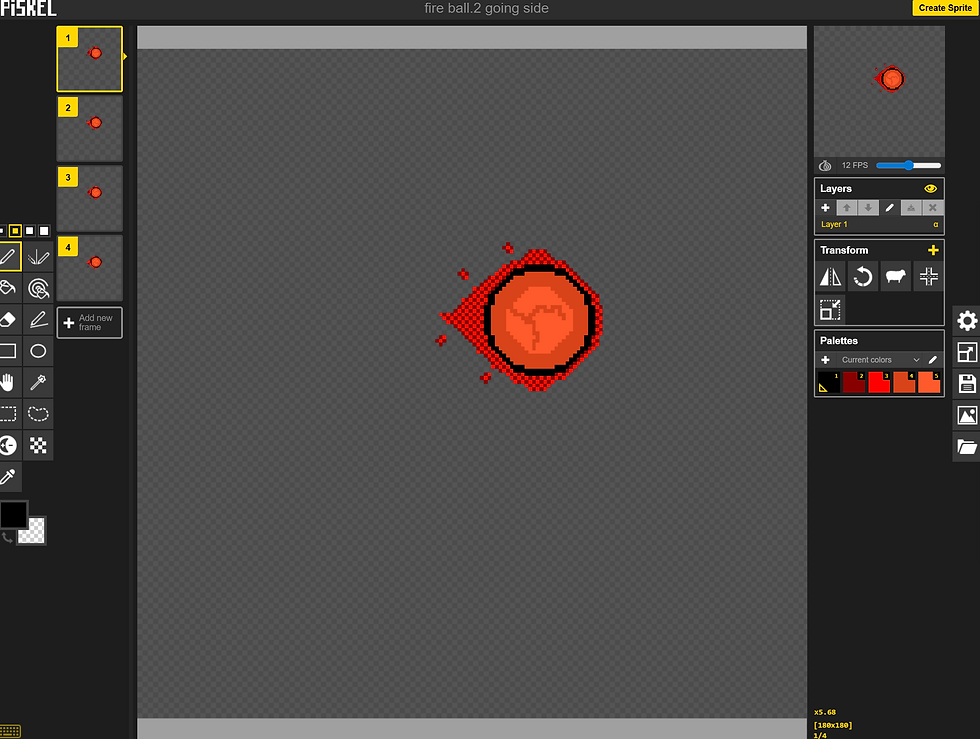
Task: Set second pen size (selected)
Action: (15, 231)
